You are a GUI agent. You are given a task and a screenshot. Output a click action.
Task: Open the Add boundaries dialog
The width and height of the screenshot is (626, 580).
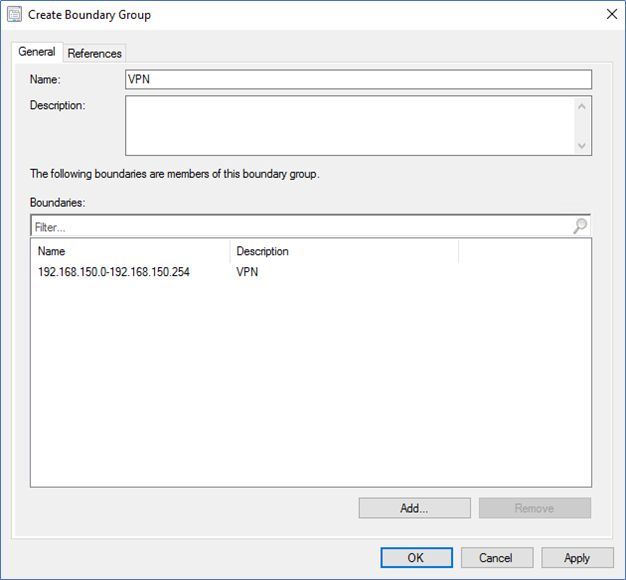tap(414, 508)
